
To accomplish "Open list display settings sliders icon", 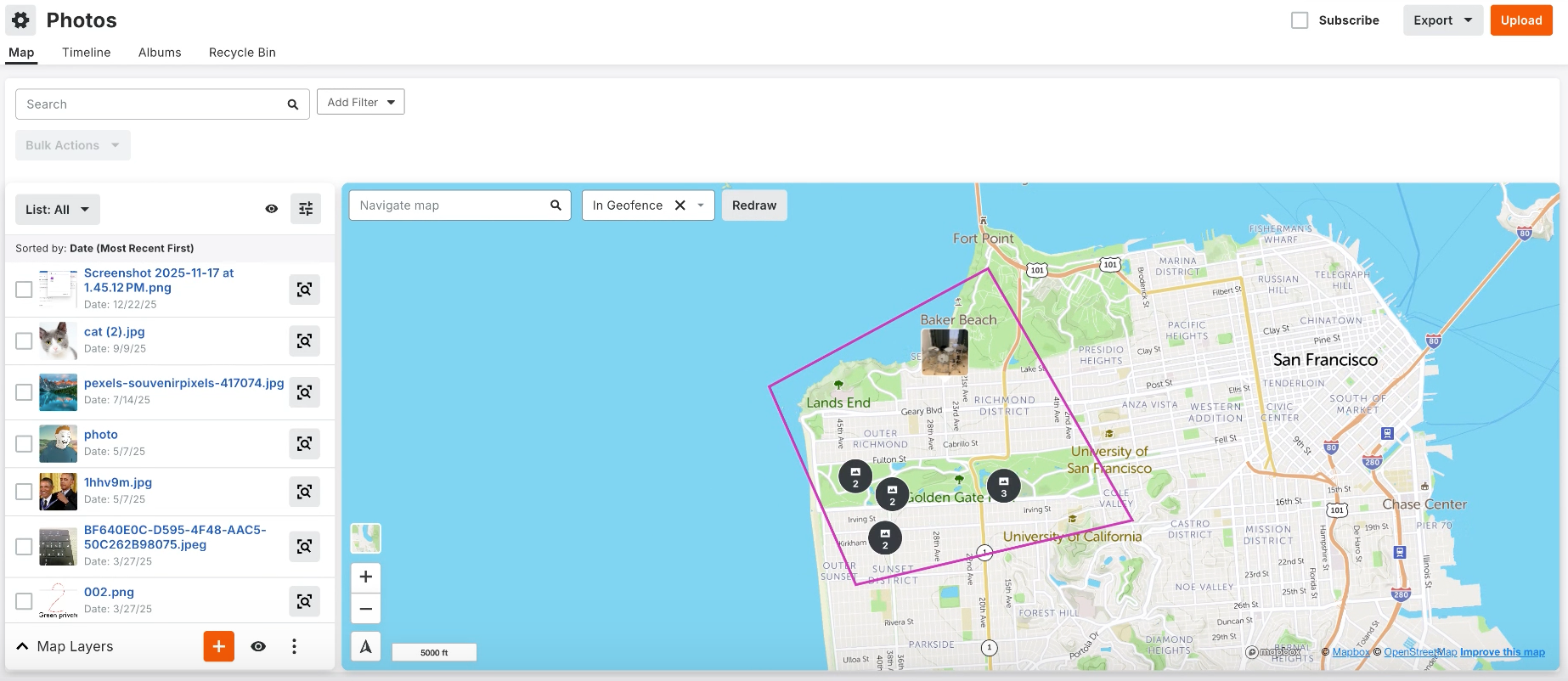I will (x=306, y=209).
